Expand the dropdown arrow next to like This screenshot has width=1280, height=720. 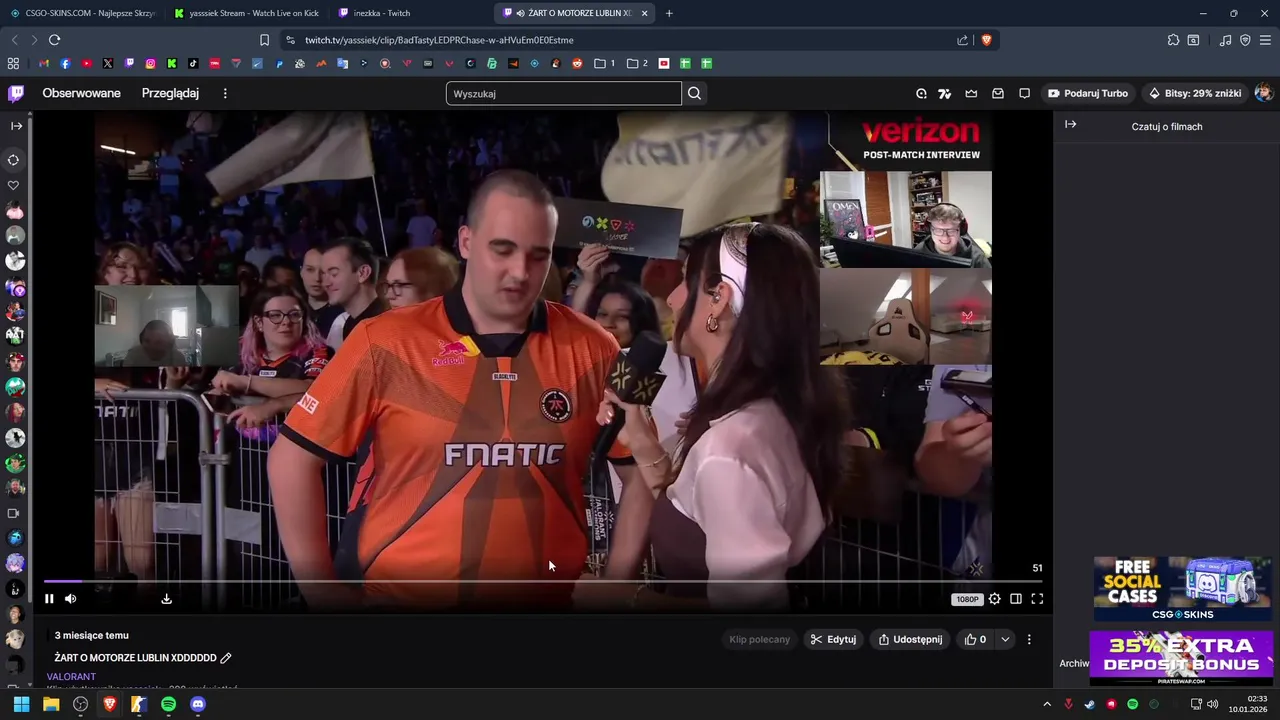click(1005, 640)
